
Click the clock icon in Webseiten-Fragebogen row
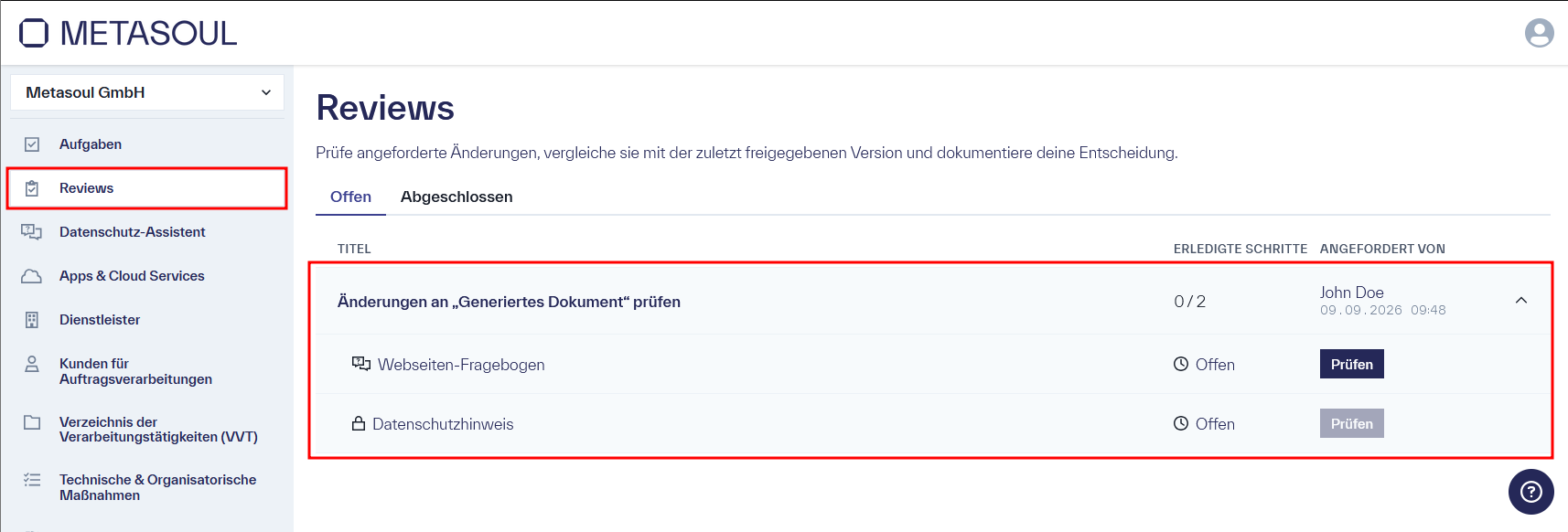click(1181, 364)
